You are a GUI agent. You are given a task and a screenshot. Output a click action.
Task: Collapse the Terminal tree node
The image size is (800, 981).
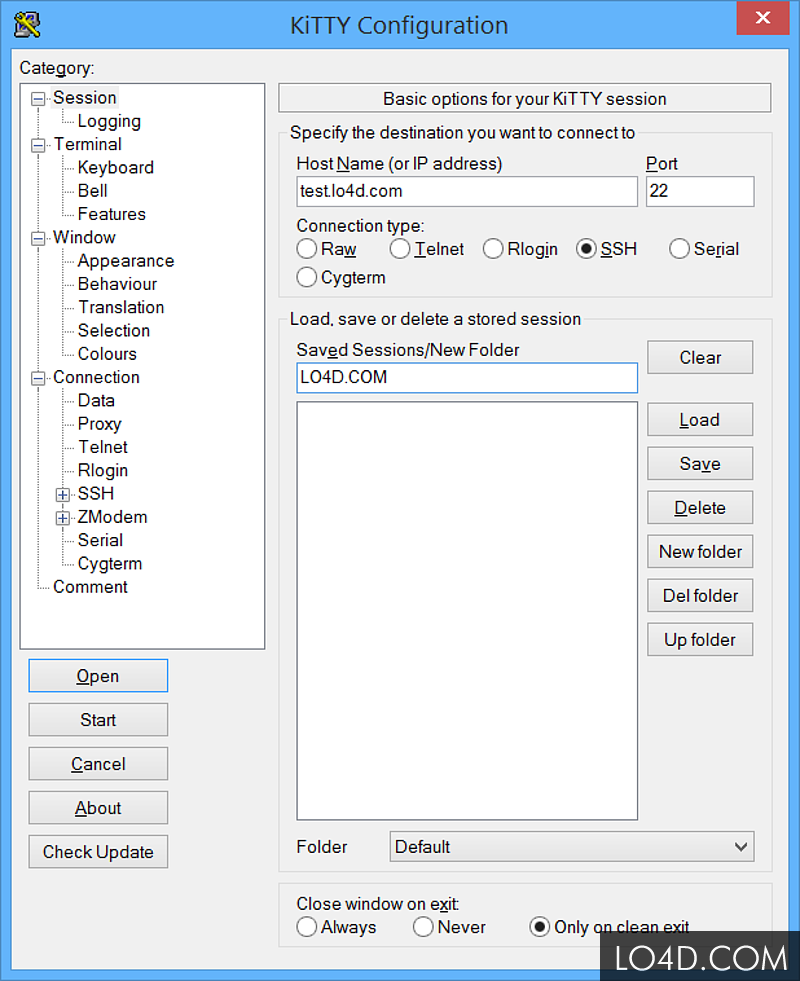38,145
